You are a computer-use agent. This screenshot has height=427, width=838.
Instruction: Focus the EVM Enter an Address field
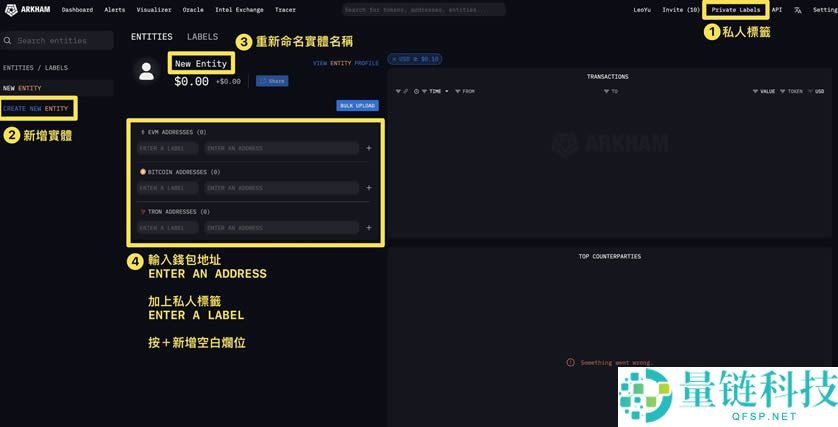pos(281,148)
